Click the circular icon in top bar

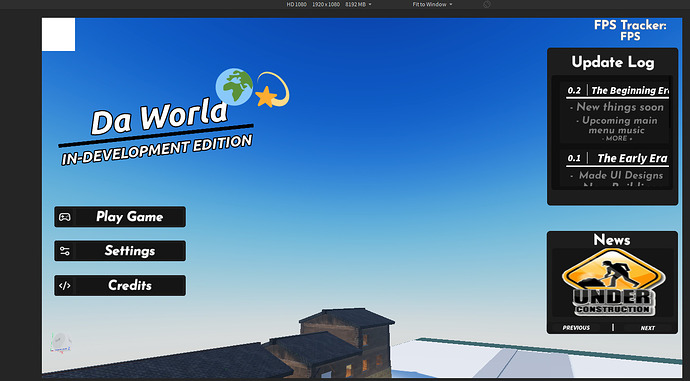487,4
